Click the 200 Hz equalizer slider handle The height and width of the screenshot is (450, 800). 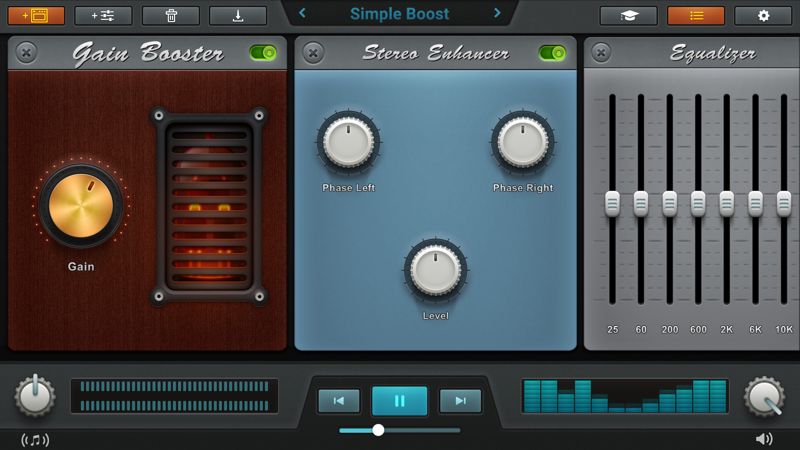[669, 204]
